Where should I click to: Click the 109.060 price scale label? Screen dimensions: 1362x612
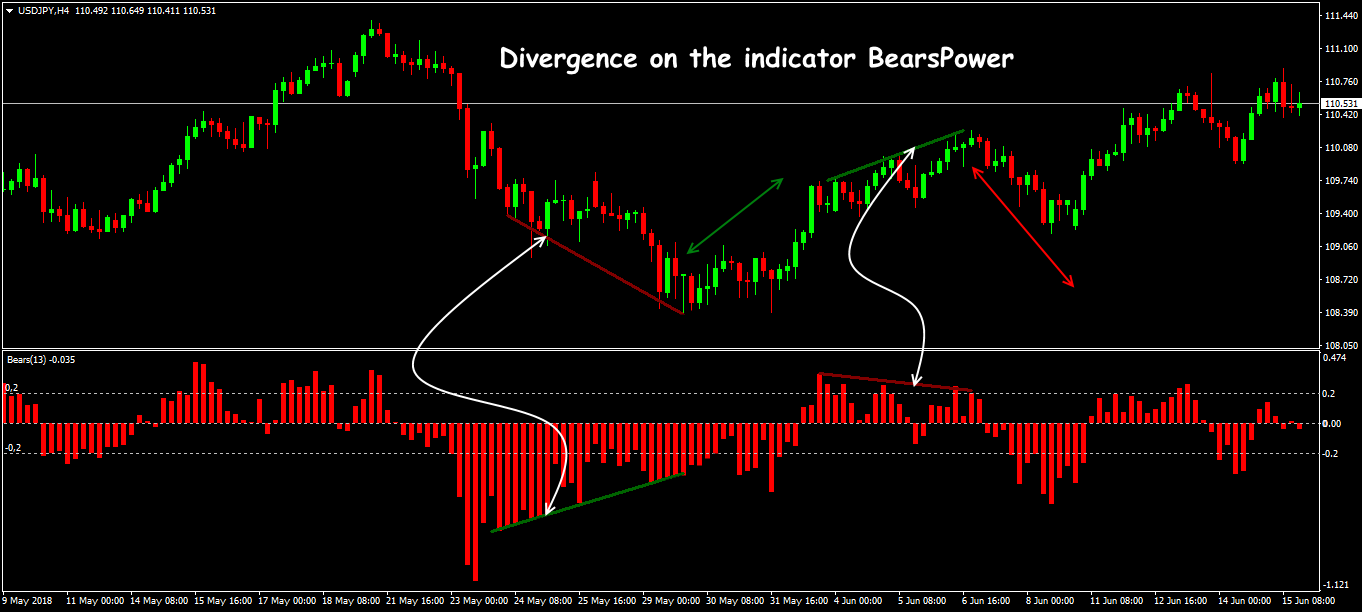(1339, 247)
